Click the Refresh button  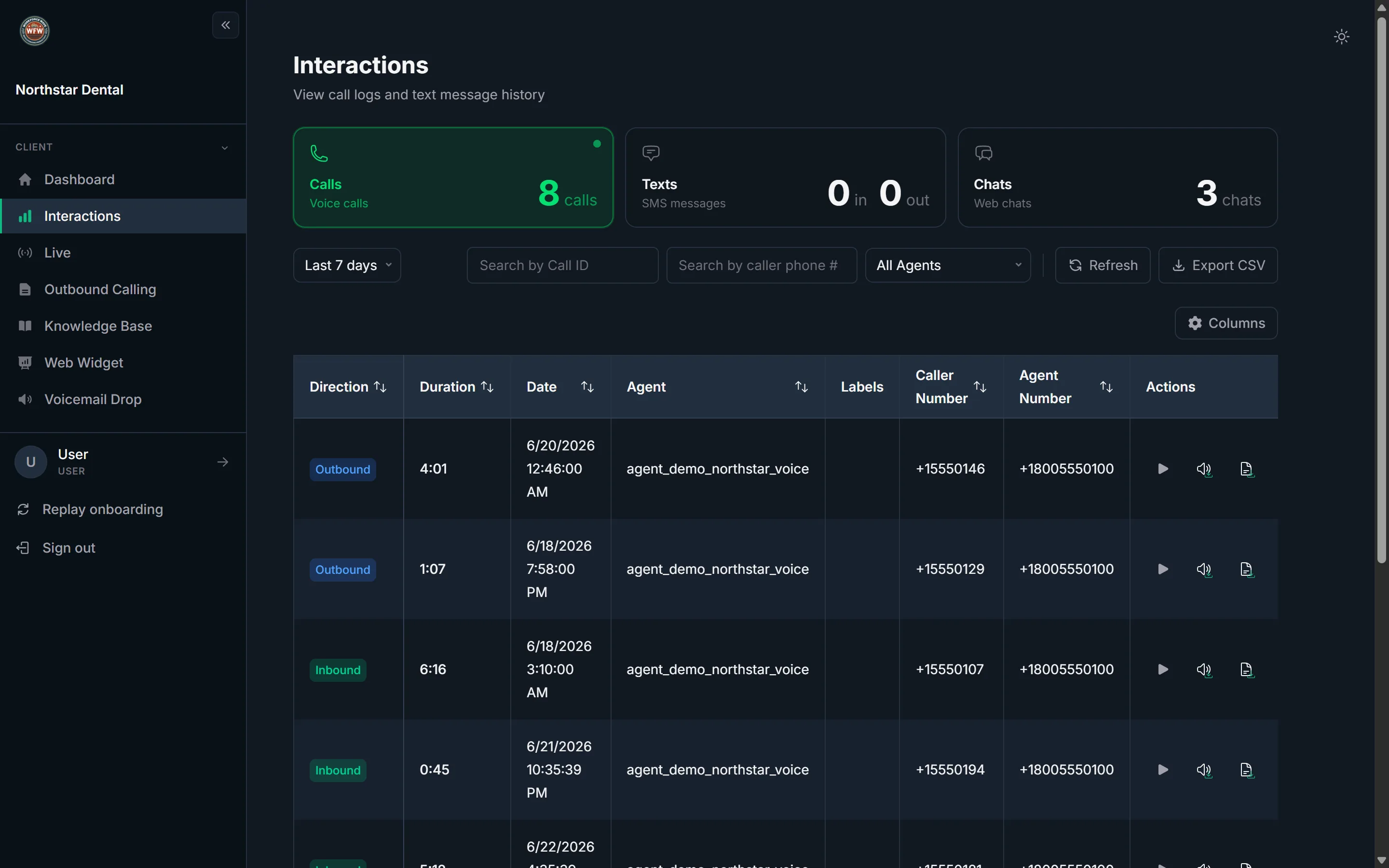click(1103, 265)
